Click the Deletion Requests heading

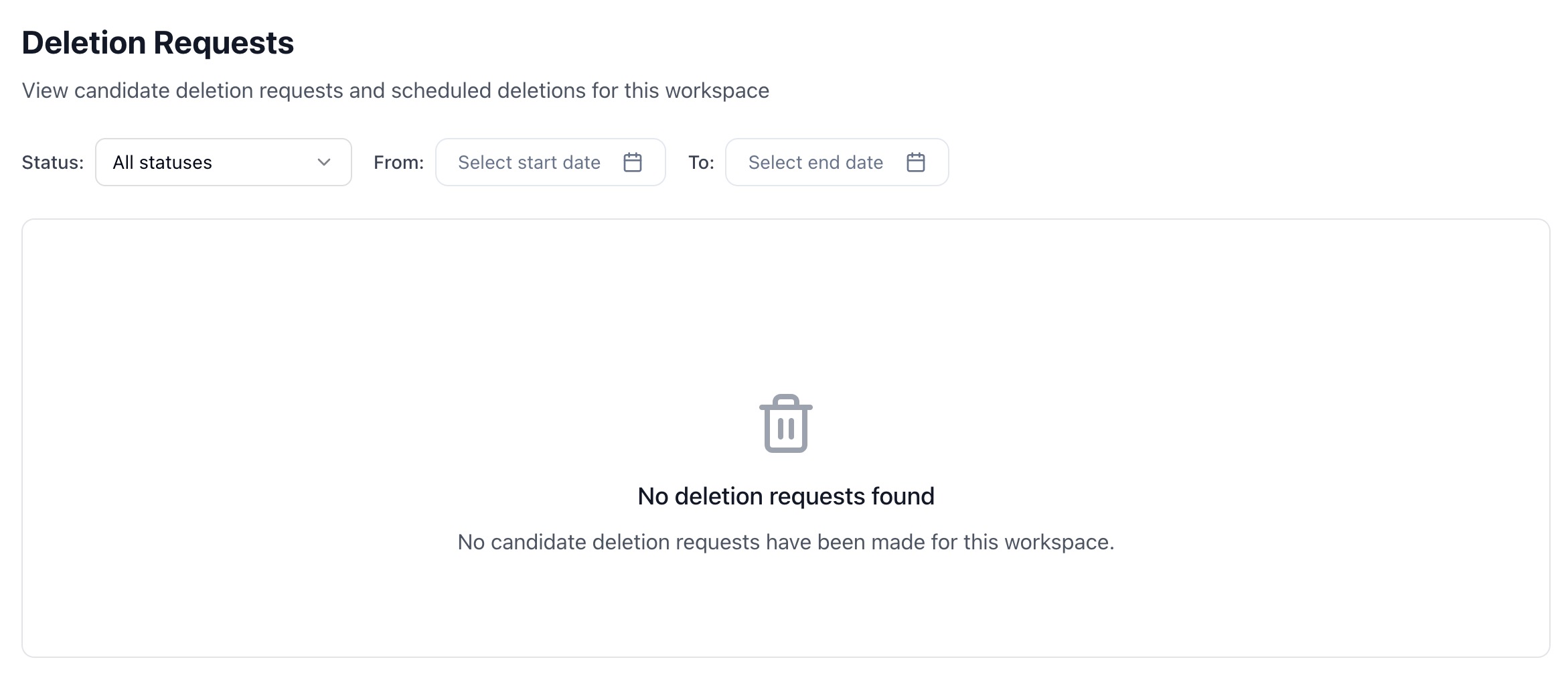[x=158, y=43]
